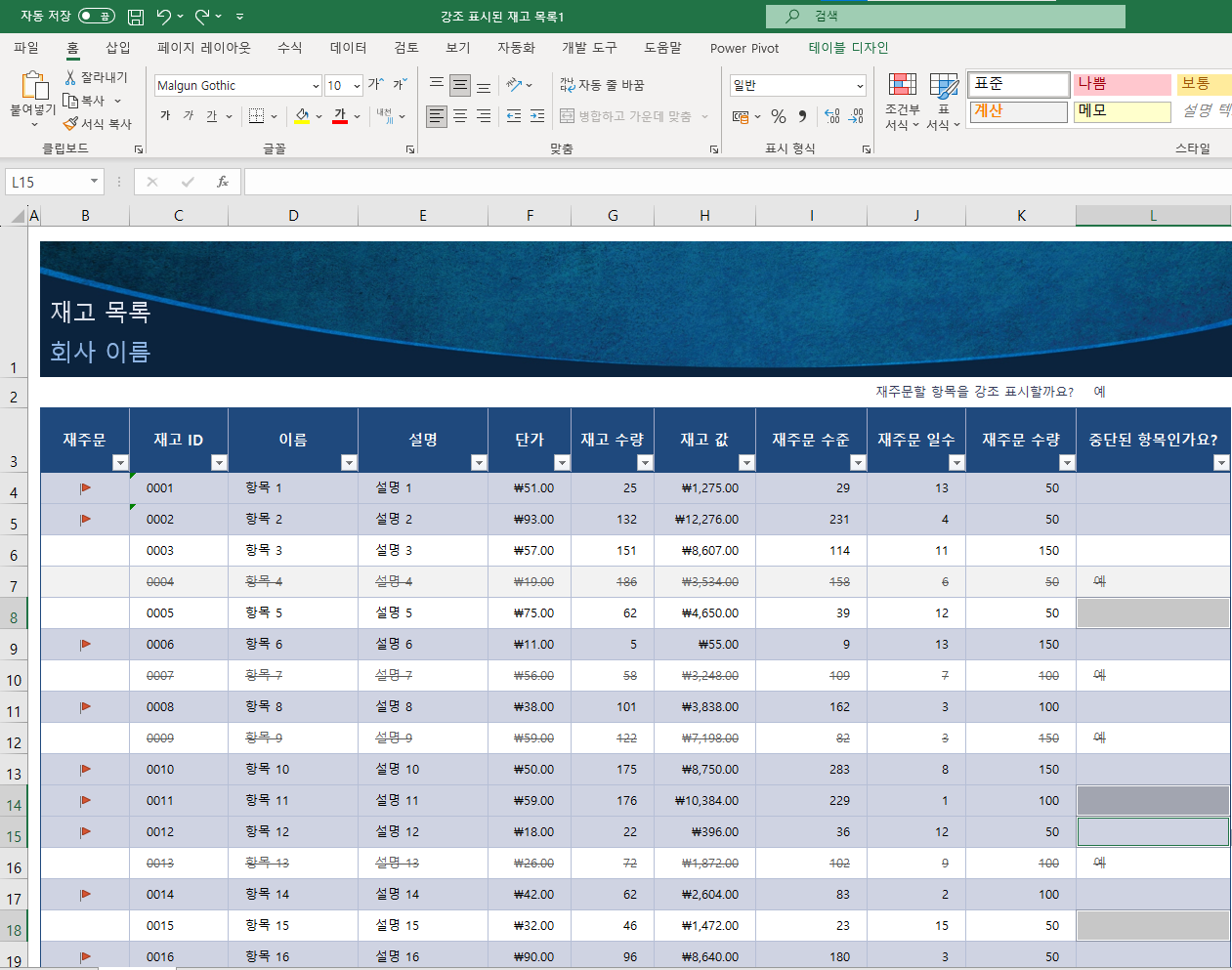Click the Undo arrow icon
The image size is (1232, 970).
[x=163, y=17]
